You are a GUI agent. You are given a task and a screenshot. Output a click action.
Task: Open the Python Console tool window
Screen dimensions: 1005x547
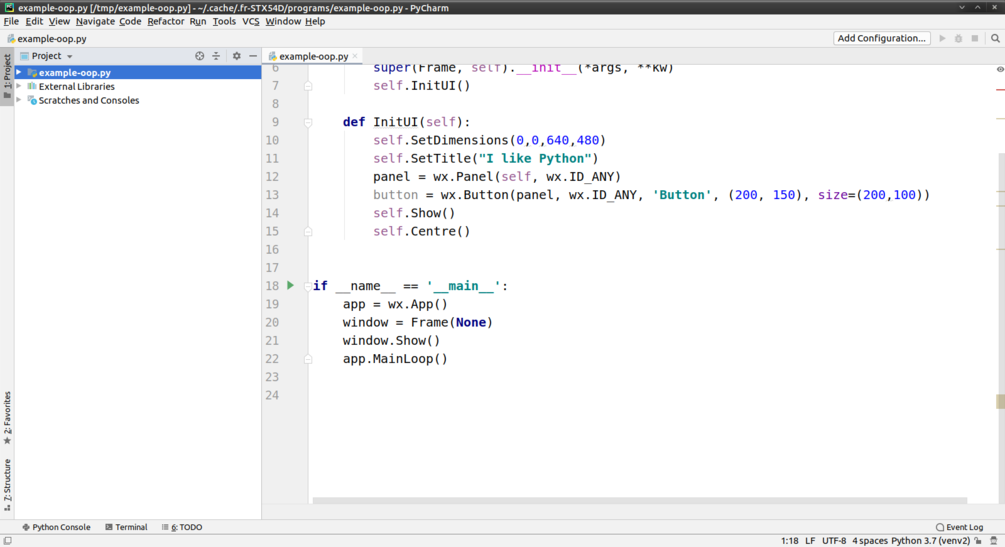click(x=56, y=527)
